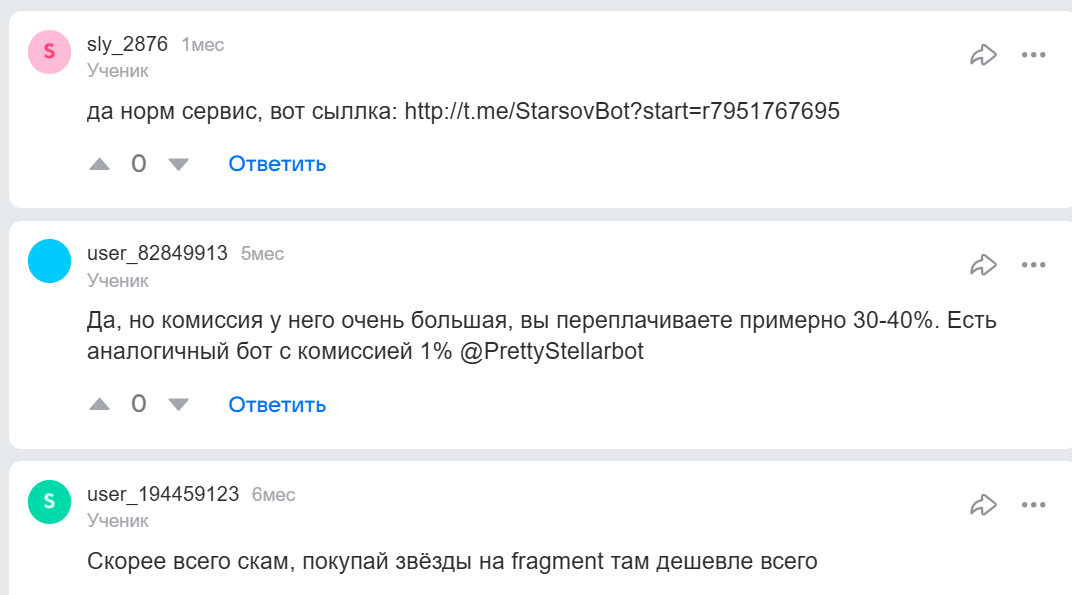Upvote sly_2876's comment
Viewport: 1072px width, 595px height.
(x=100, y=164)
